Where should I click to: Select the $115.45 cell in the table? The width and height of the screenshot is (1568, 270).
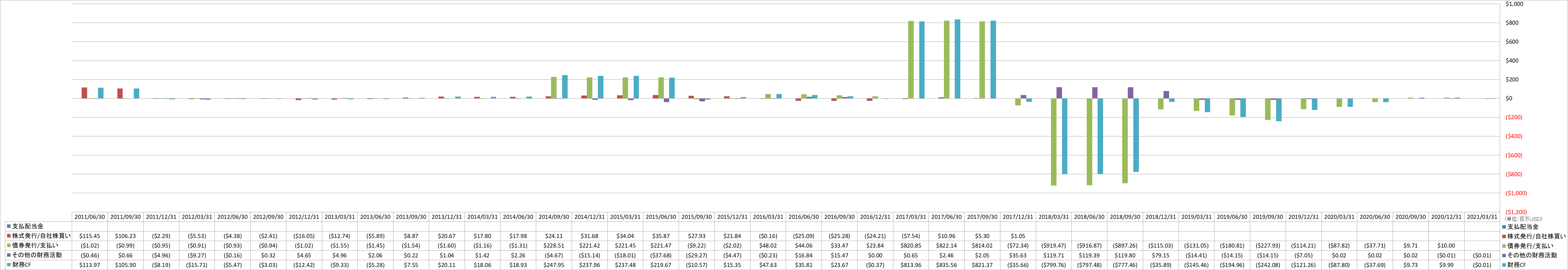tap(90, 236)
